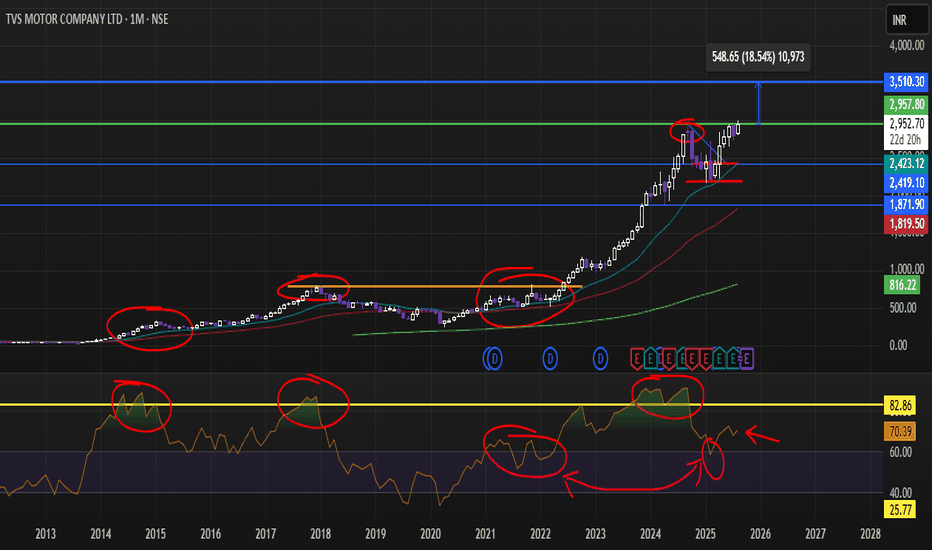Click the 2022 label on time axis
The width and height of the screenshot is (932, 550).
[x=540, y=534]
